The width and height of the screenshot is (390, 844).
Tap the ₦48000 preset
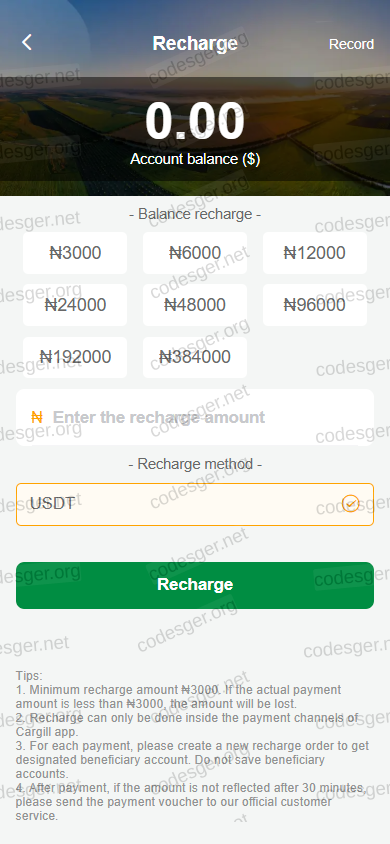(195, 305)
